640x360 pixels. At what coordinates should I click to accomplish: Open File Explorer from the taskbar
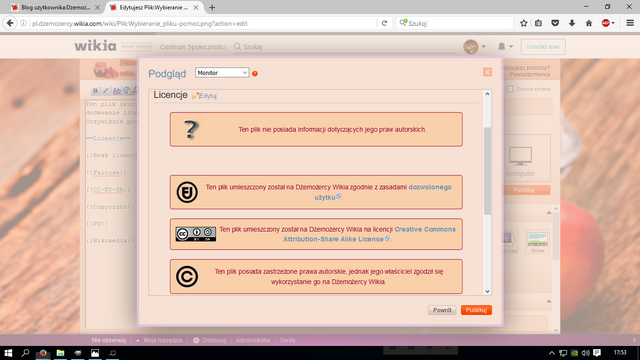60,353
